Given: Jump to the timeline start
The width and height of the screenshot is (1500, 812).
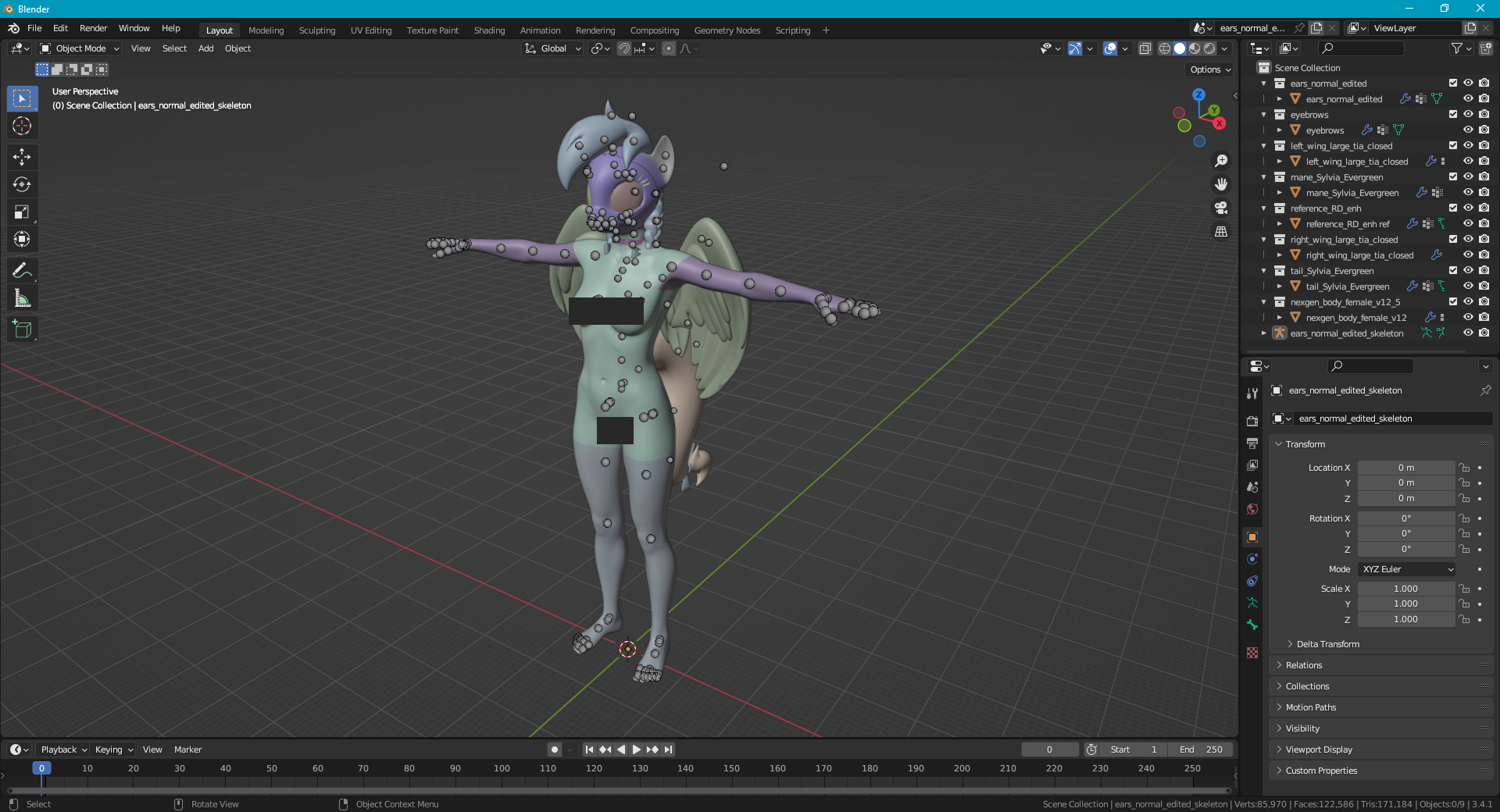Looking at the screenshot, I should coord(590,750).
